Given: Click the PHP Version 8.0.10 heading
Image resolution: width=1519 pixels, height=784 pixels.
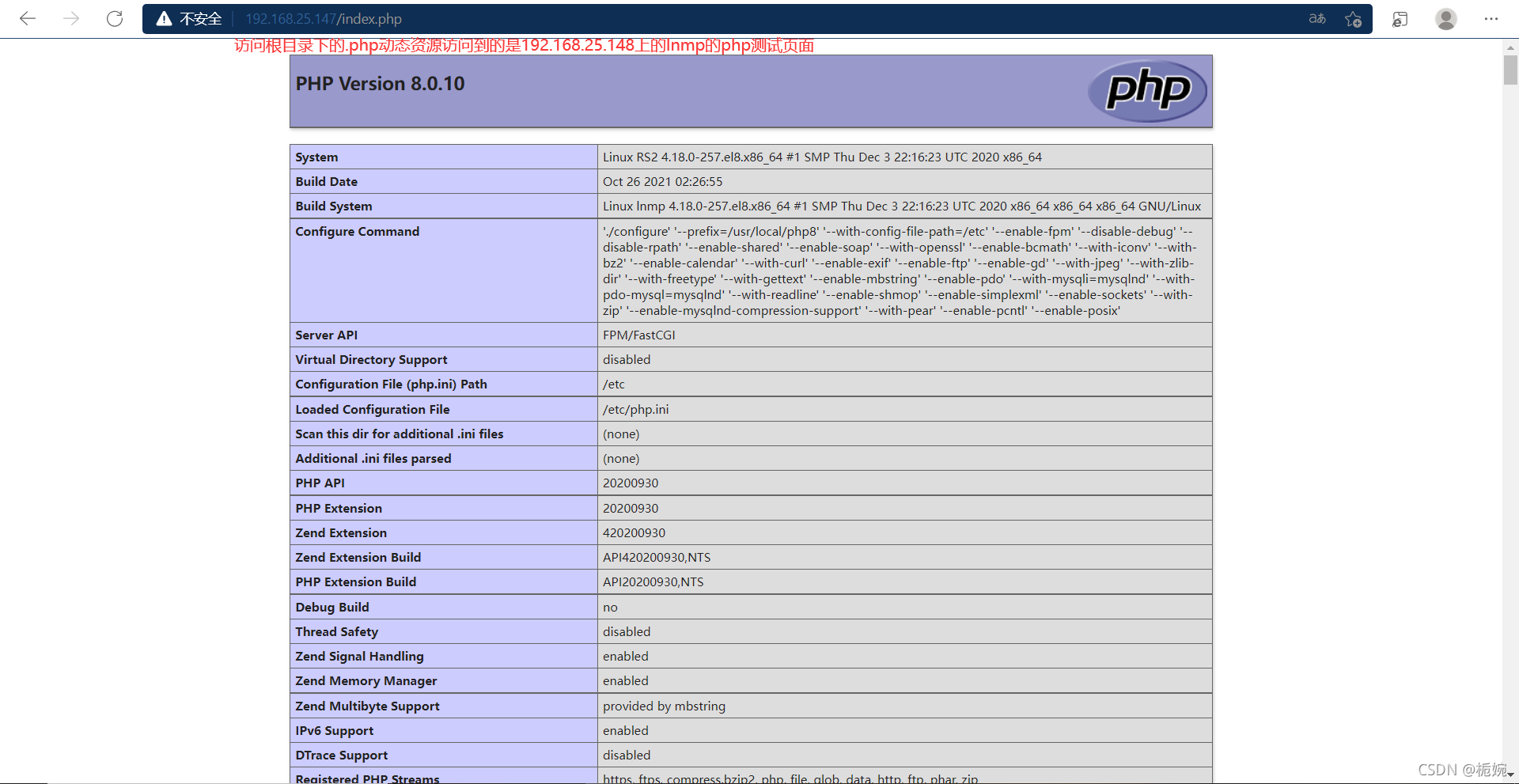Looking at the screenshot, I should coord(380,84).
